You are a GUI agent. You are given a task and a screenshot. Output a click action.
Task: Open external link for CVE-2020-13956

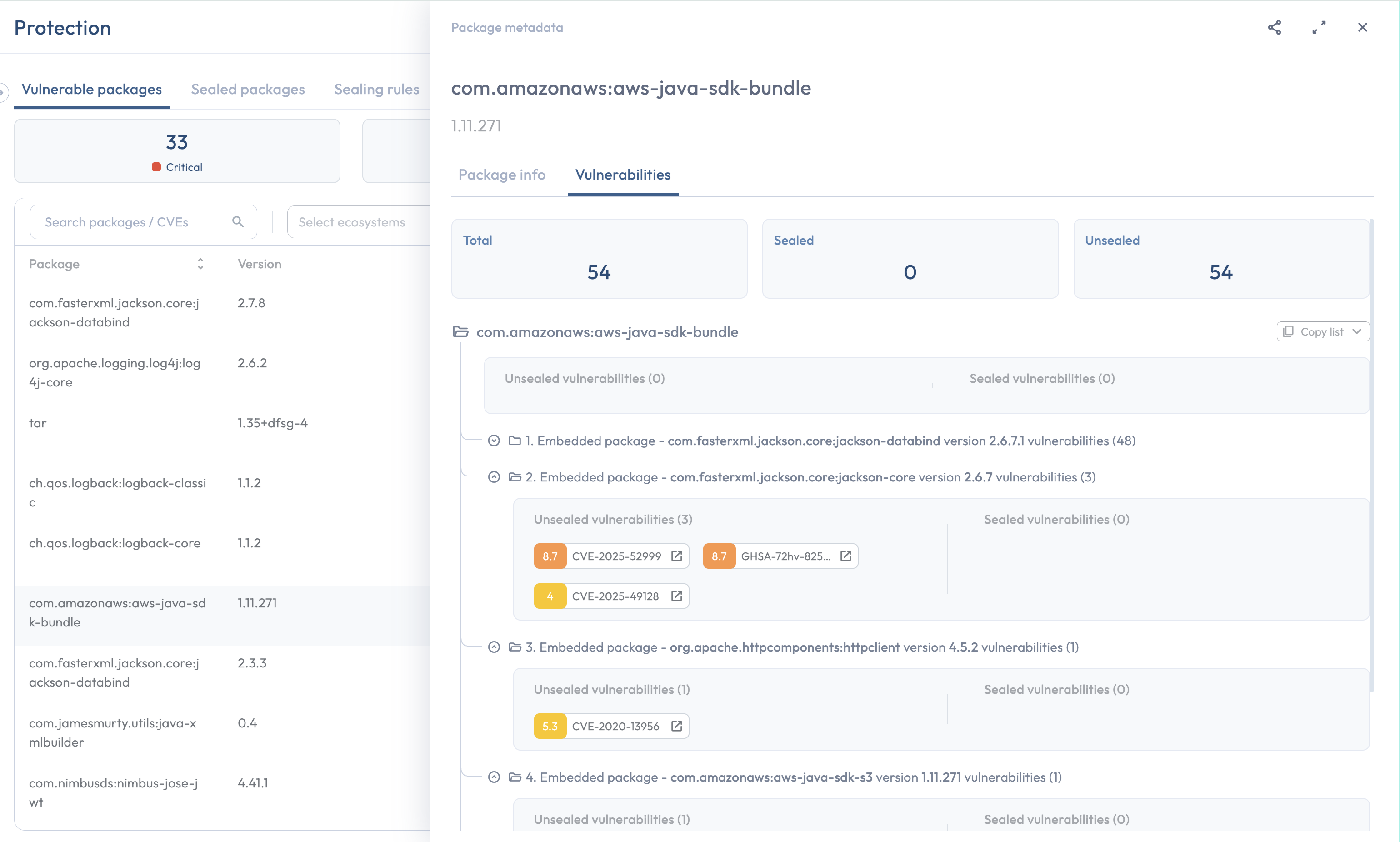[x=676, y=726]
